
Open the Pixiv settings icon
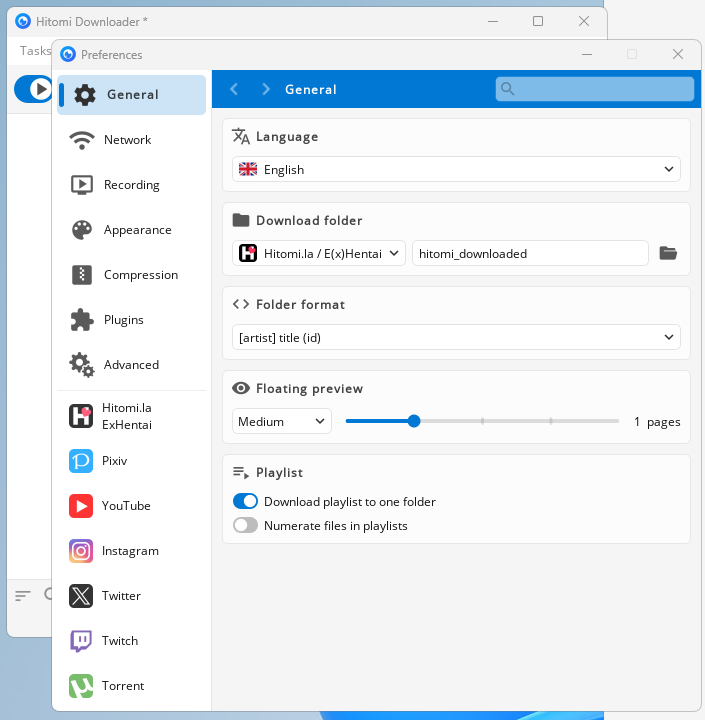[81, 461]
